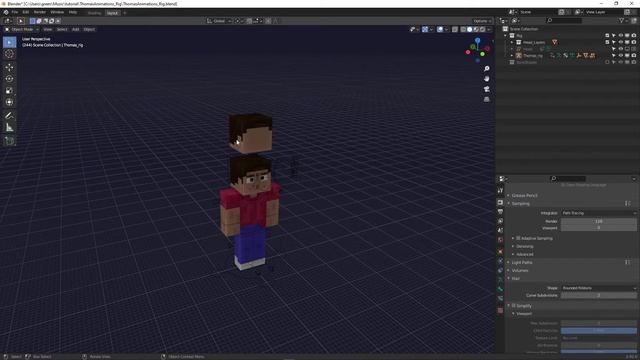
Task: Open the Global transform orientation dropdown
Action: (219, 21)
